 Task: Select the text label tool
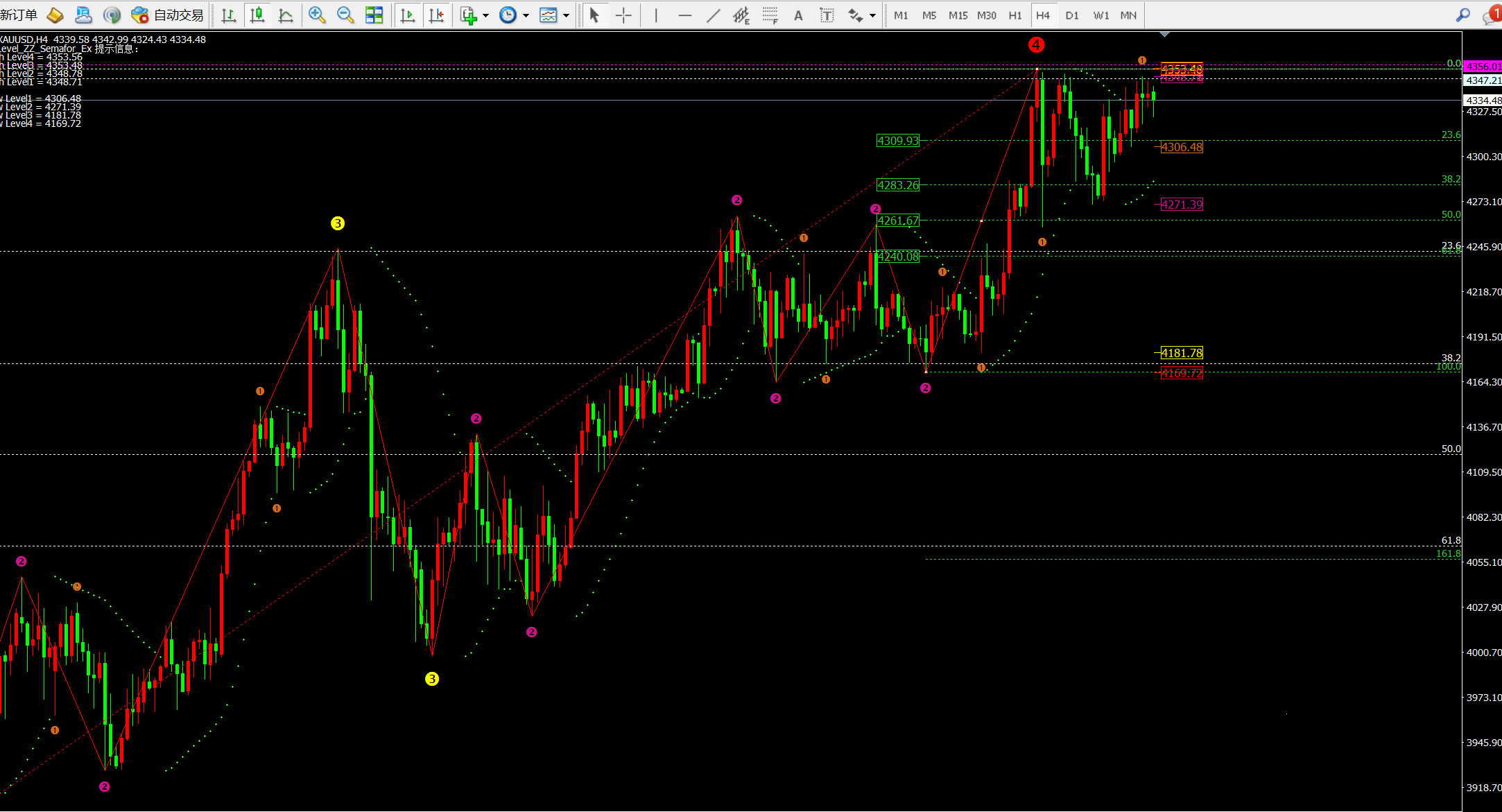click(827, 15)
